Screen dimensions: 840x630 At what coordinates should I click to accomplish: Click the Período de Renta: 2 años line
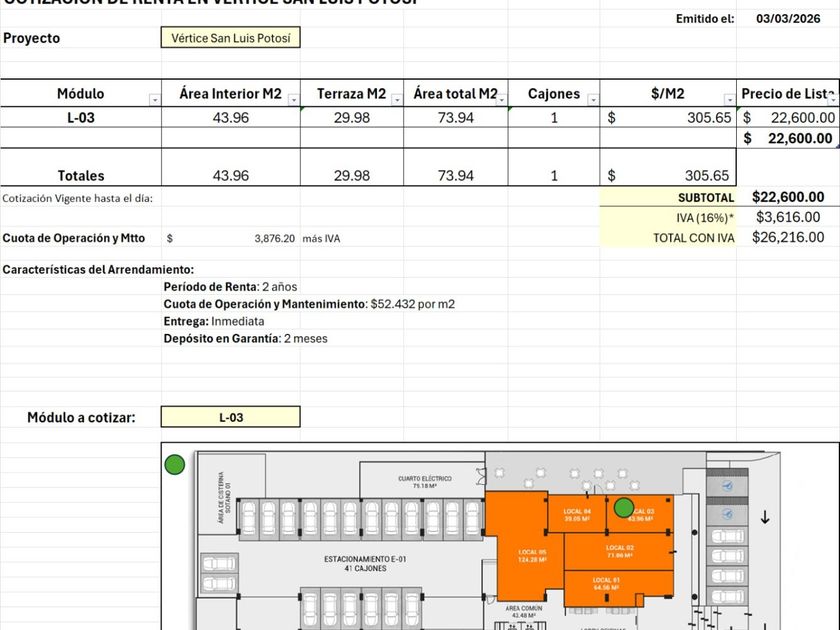pos(230,287)
